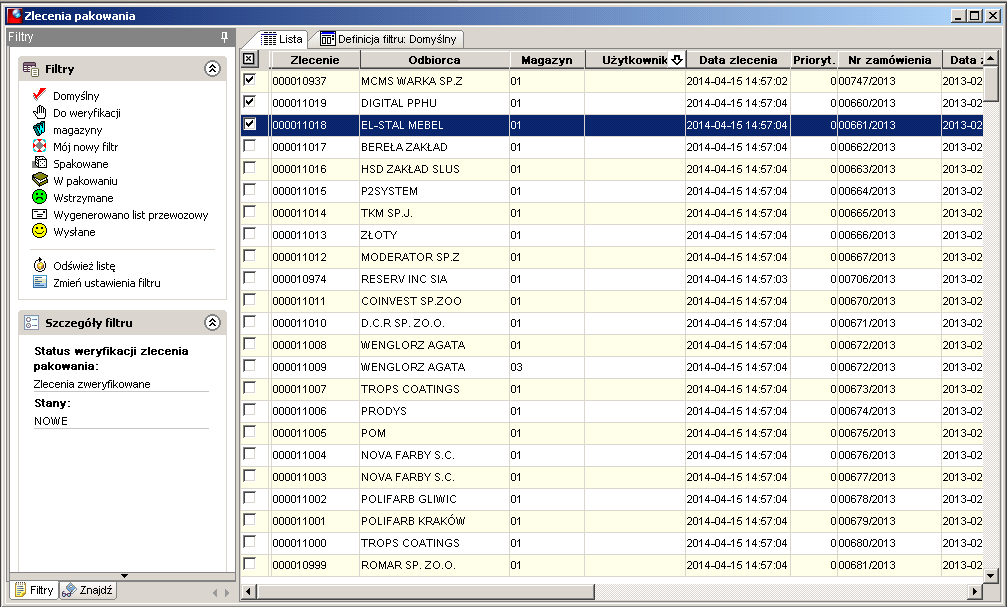The image size is (1007, 607).
Task: Apply the Do weryfikacji filter
Action: point(87,113)
